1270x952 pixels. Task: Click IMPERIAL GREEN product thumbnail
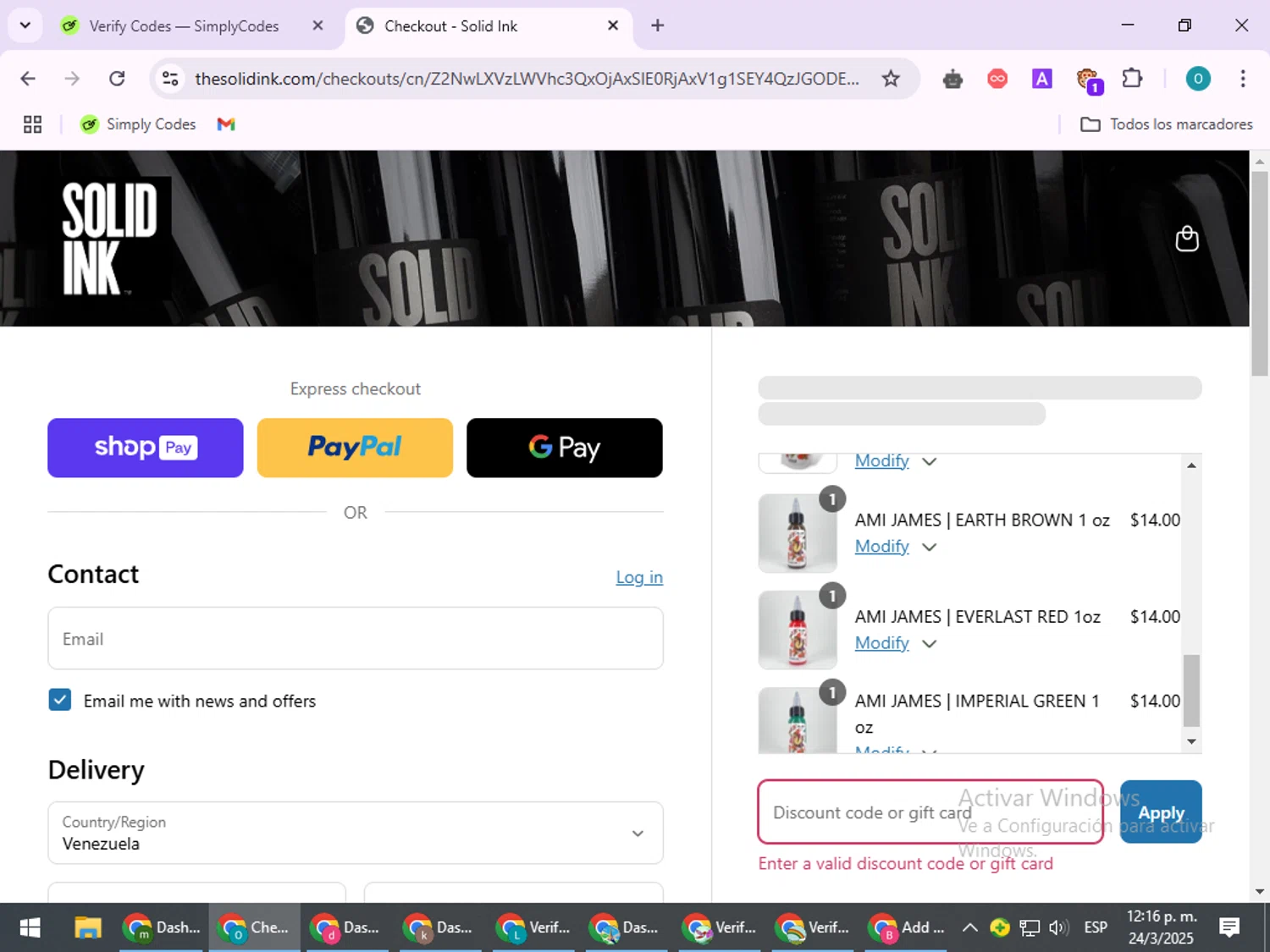[798, 720]
